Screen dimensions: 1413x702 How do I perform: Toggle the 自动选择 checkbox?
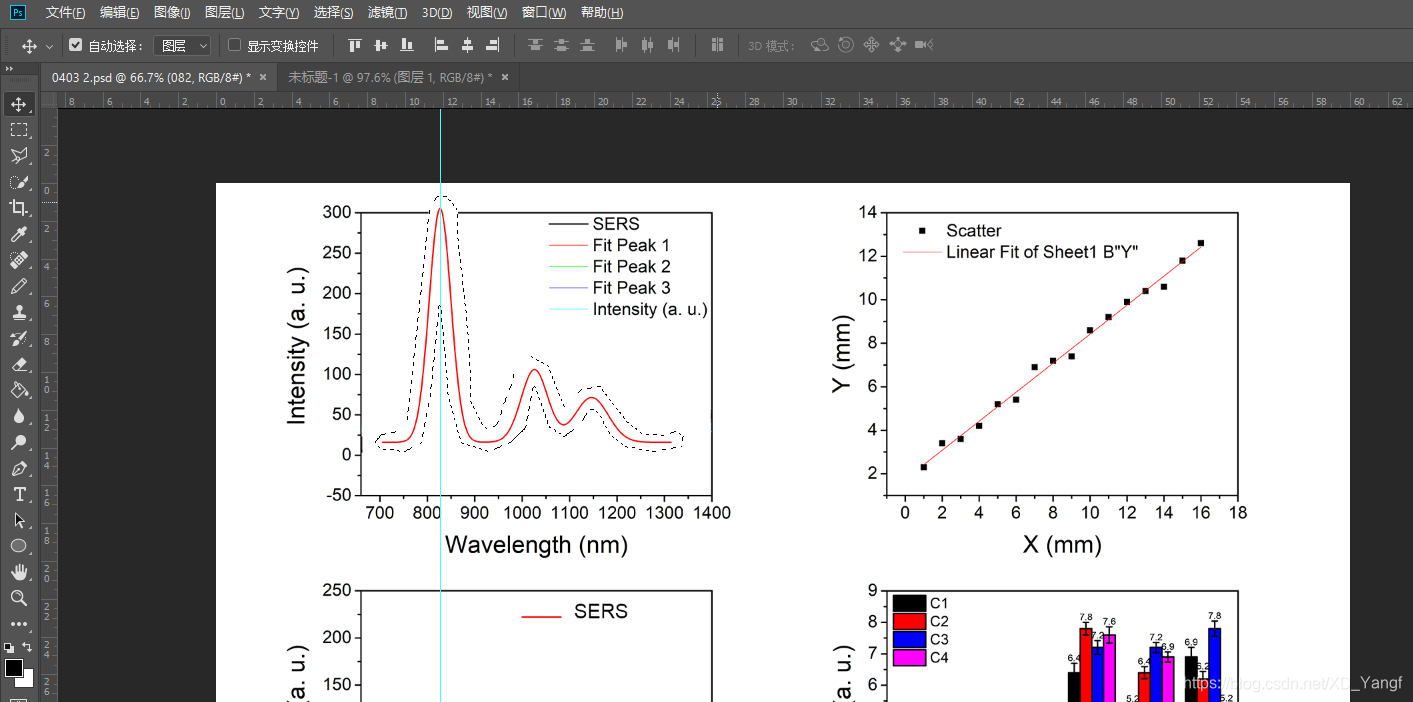tap(75, 45)
